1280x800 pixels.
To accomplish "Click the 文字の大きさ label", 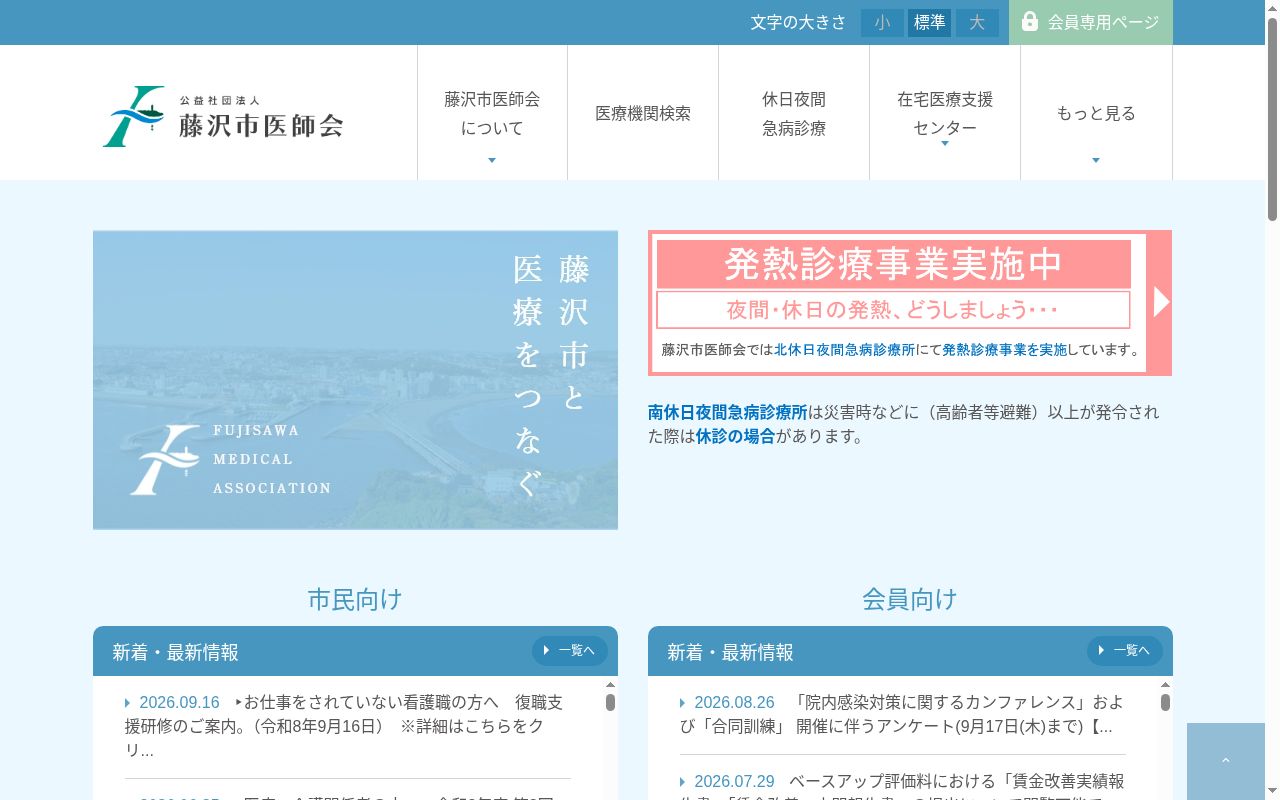I will 799,22.
